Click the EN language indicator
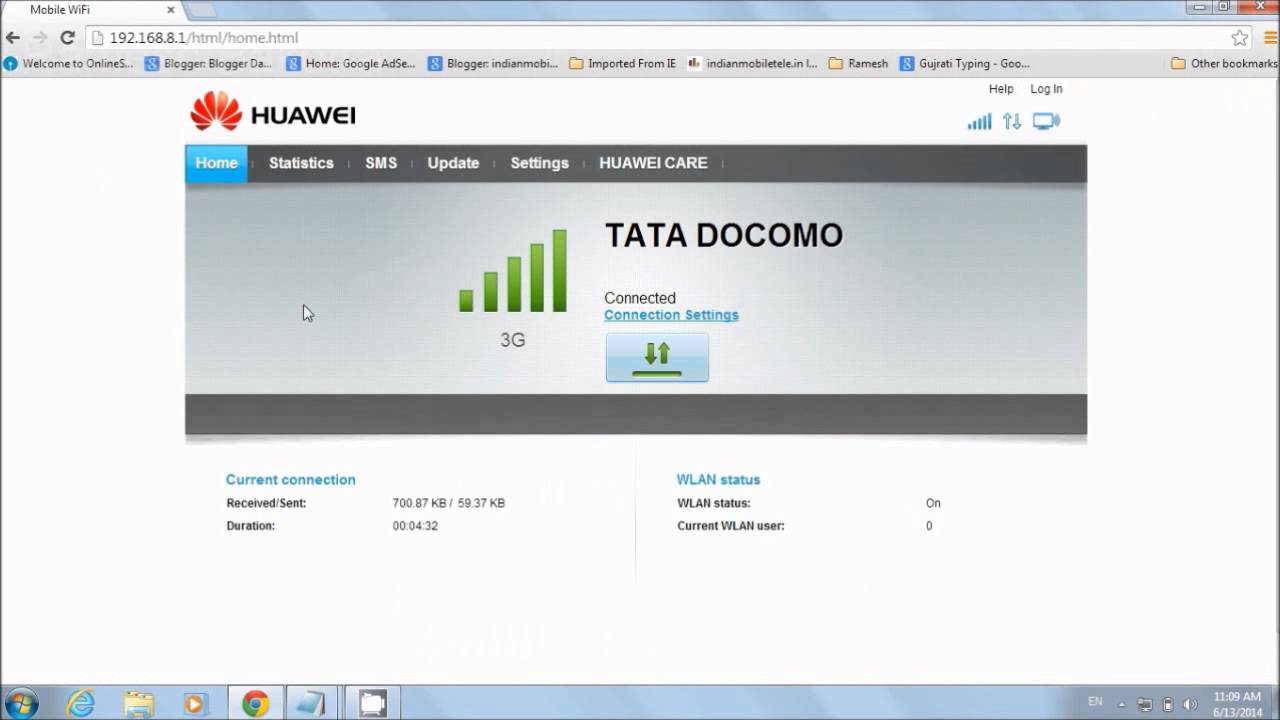The height and width of the screenshot is (720, 1280). tap(1095, 702)
